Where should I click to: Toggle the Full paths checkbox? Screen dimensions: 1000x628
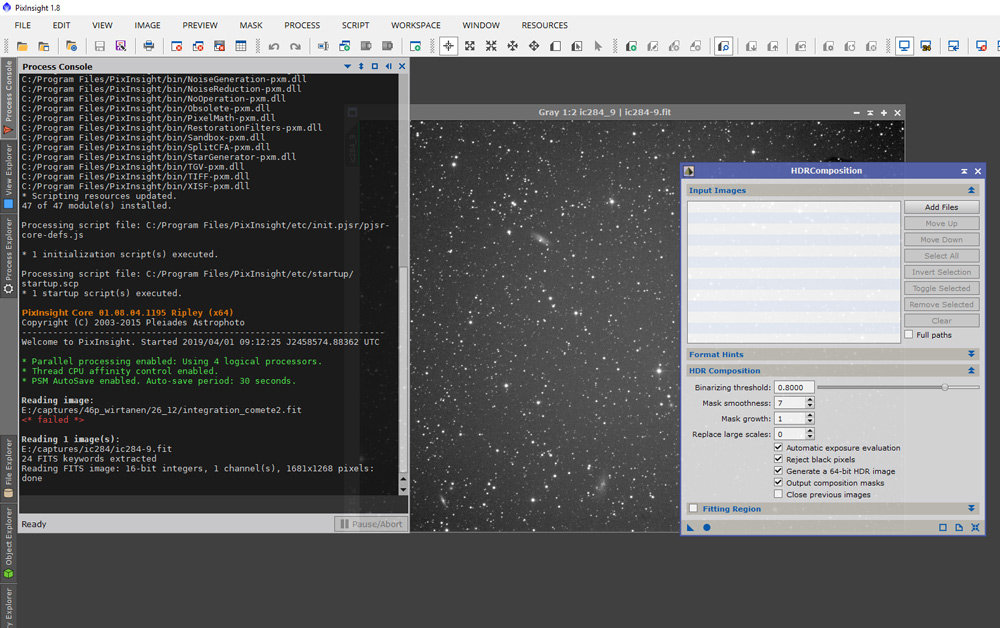[908, 334]
